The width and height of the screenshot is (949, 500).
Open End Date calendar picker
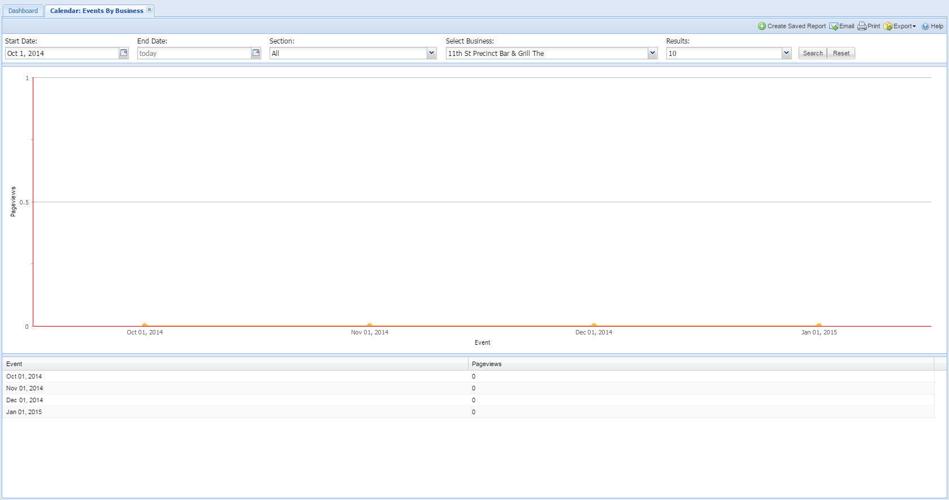coord(256,53)
